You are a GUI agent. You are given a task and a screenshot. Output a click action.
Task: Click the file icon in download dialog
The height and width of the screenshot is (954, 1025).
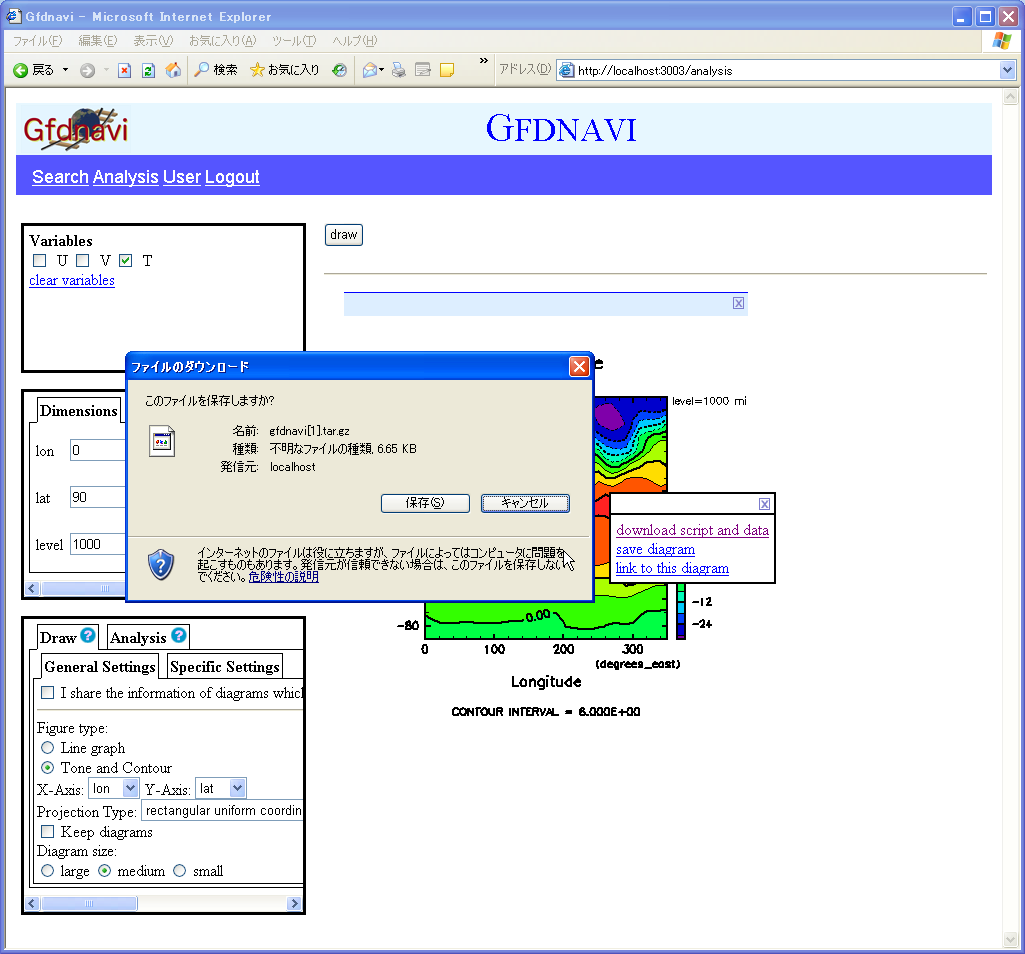click(x=162, y=441)
